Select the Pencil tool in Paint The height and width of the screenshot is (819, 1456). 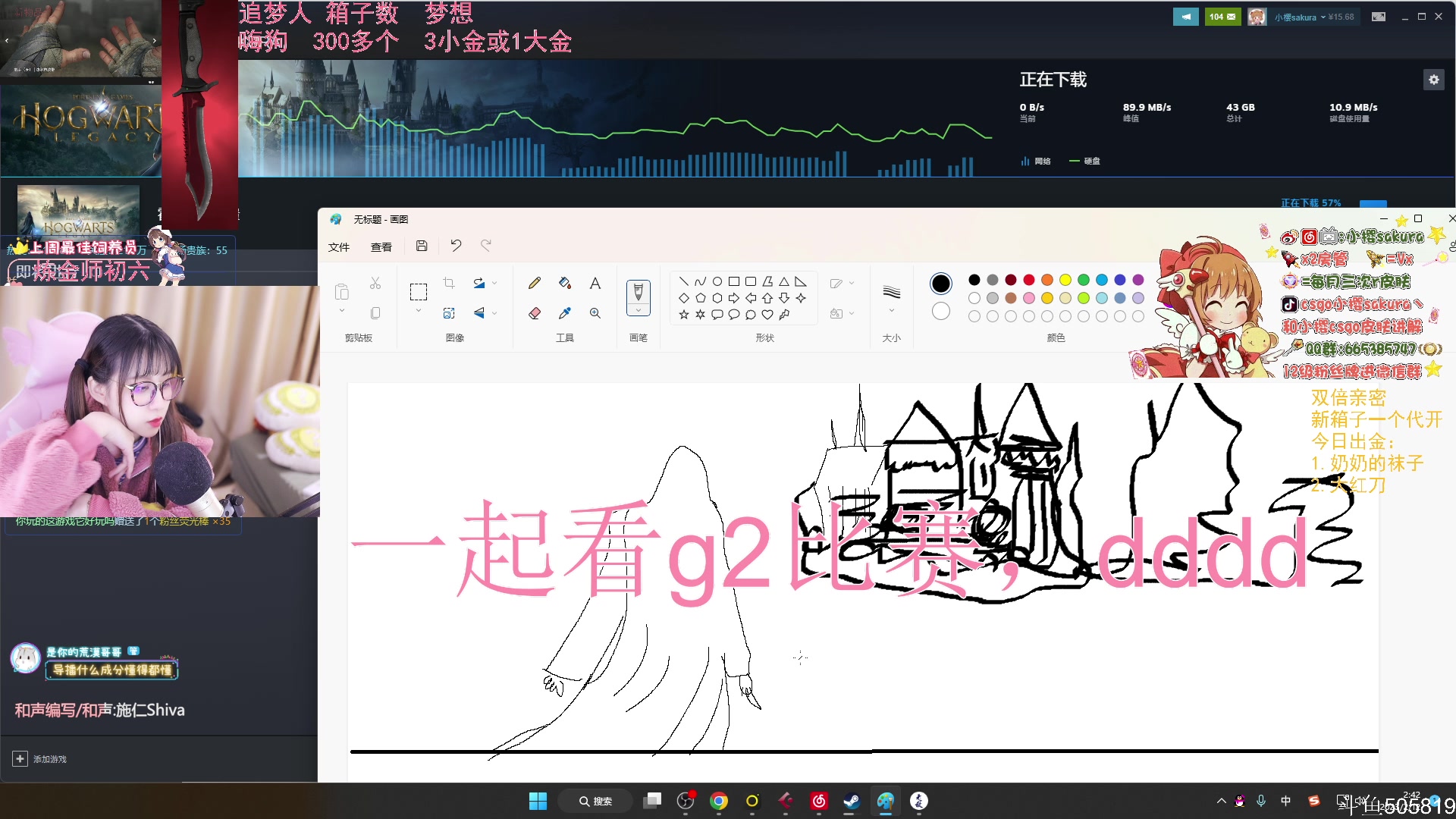[x=535, y=283]
